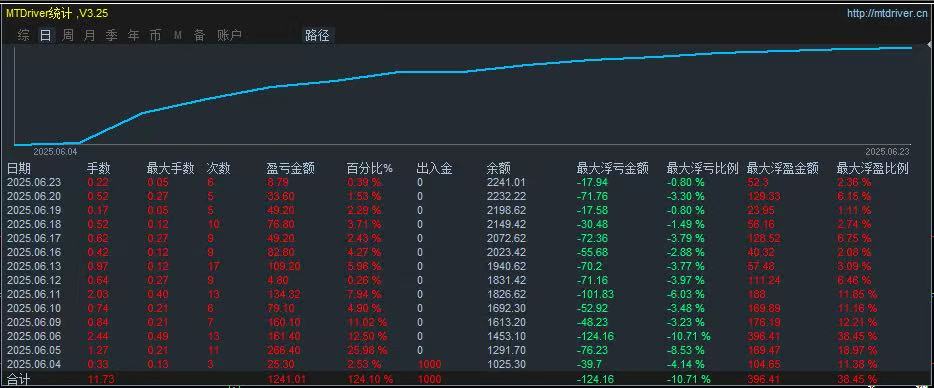934x388 pixels.
Task: Click the balance value 2241.01
Action: pos(506,182)
